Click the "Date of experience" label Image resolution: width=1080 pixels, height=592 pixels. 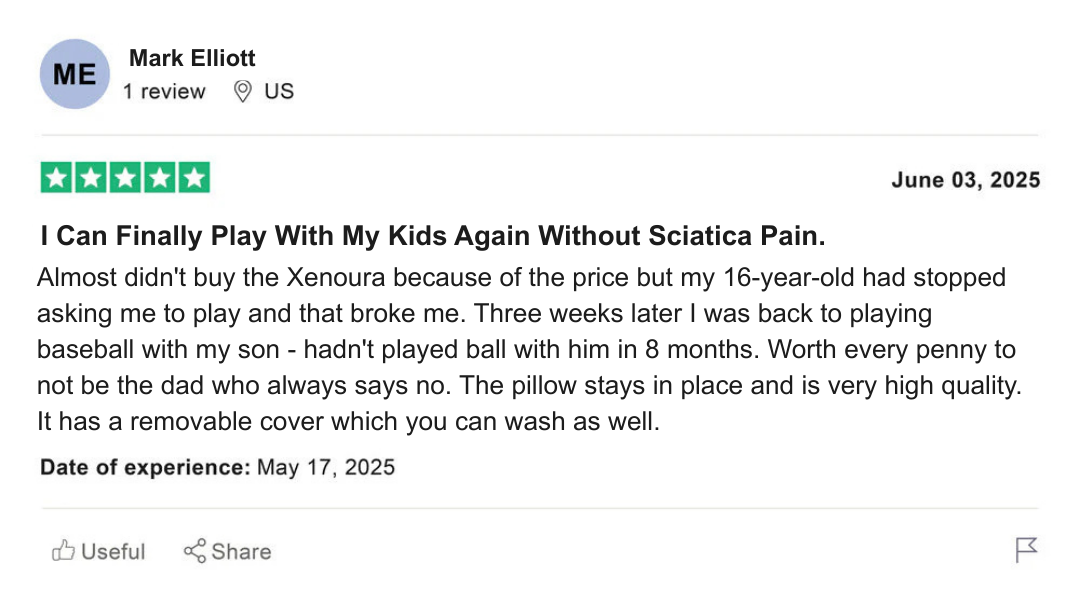(x=145, y=467)
